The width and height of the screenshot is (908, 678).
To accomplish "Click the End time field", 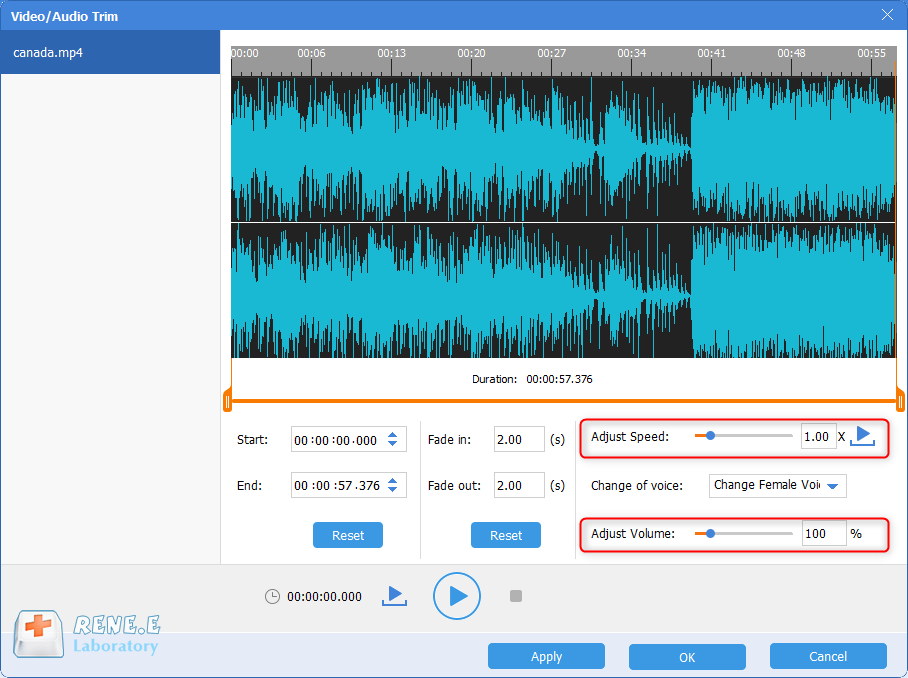I will pyautogui.click(x=349, y=485).
